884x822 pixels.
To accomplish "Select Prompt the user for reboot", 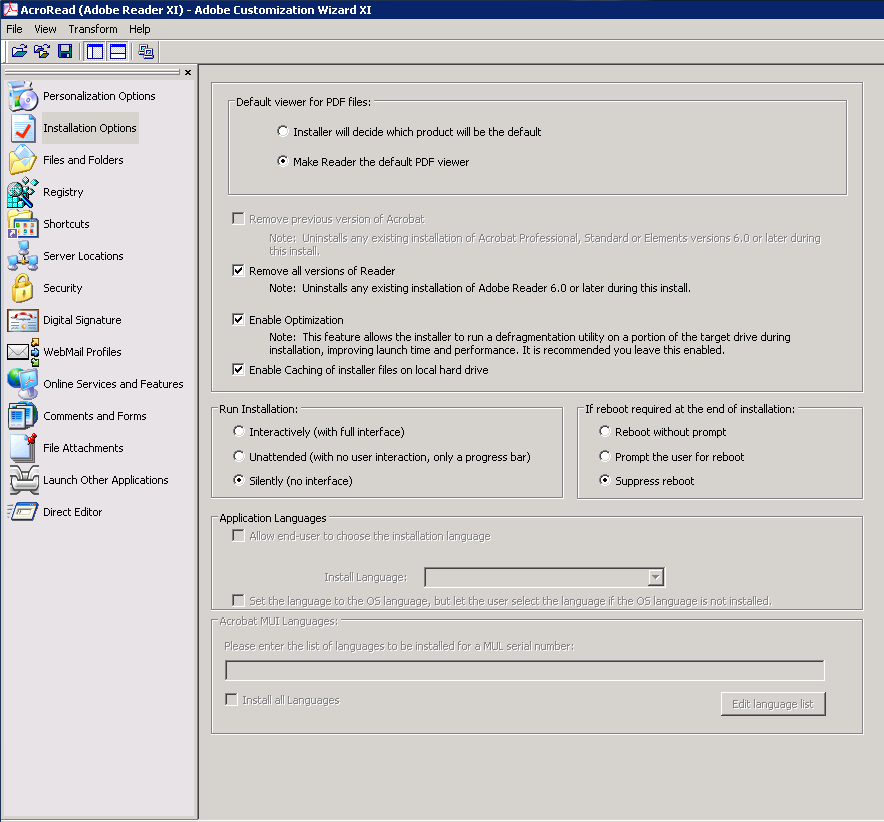I will click(x=605, y=457).
